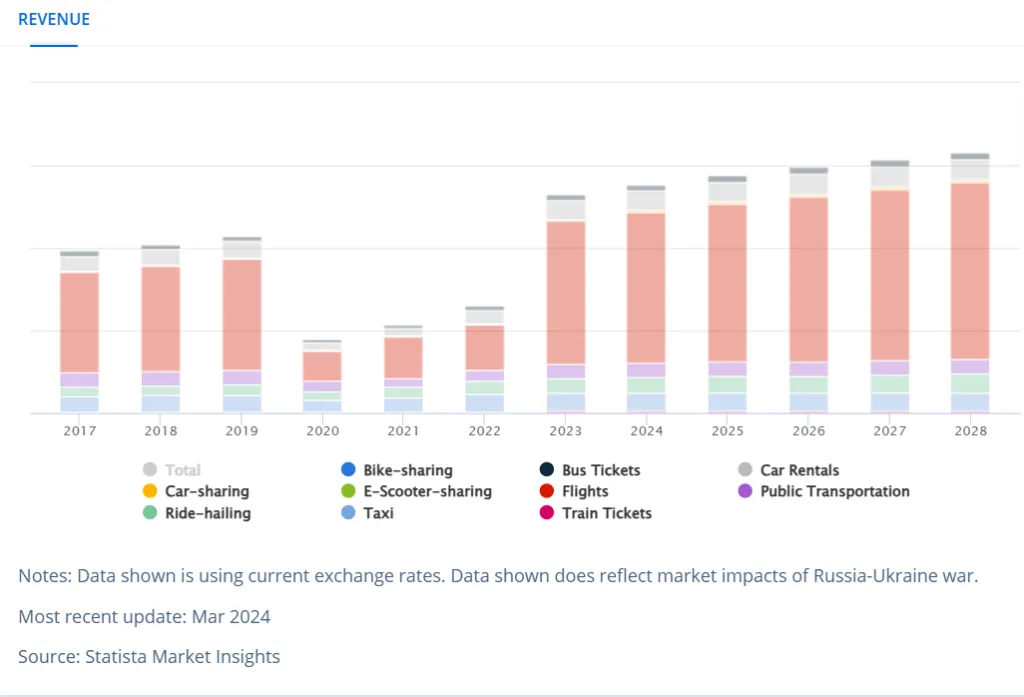Click the E-Scooter-sharing green legend dot
The image size is (1024, 697).
pos(348,492)
